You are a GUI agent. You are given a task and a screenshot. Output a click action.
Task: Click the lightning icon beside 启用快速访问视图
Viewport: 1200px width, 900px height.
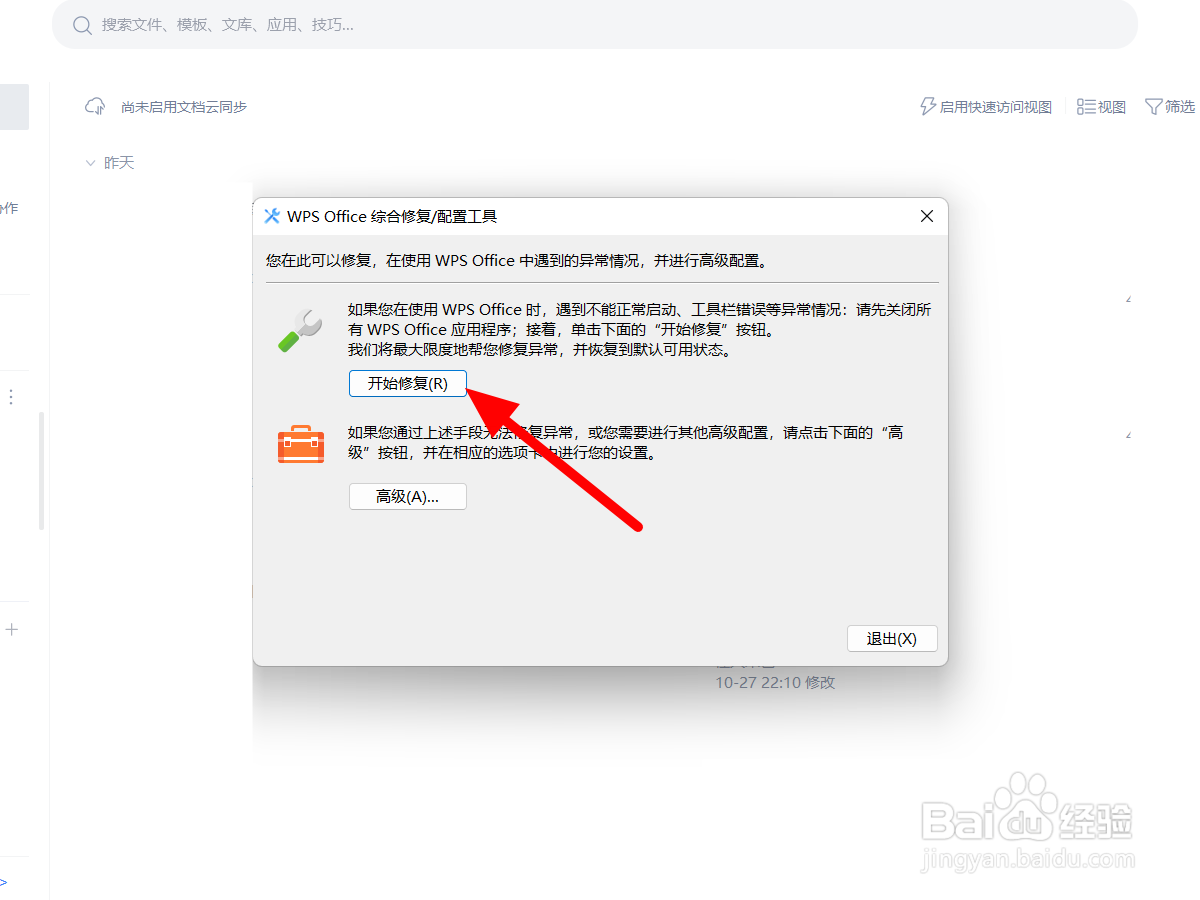point(925,106)
